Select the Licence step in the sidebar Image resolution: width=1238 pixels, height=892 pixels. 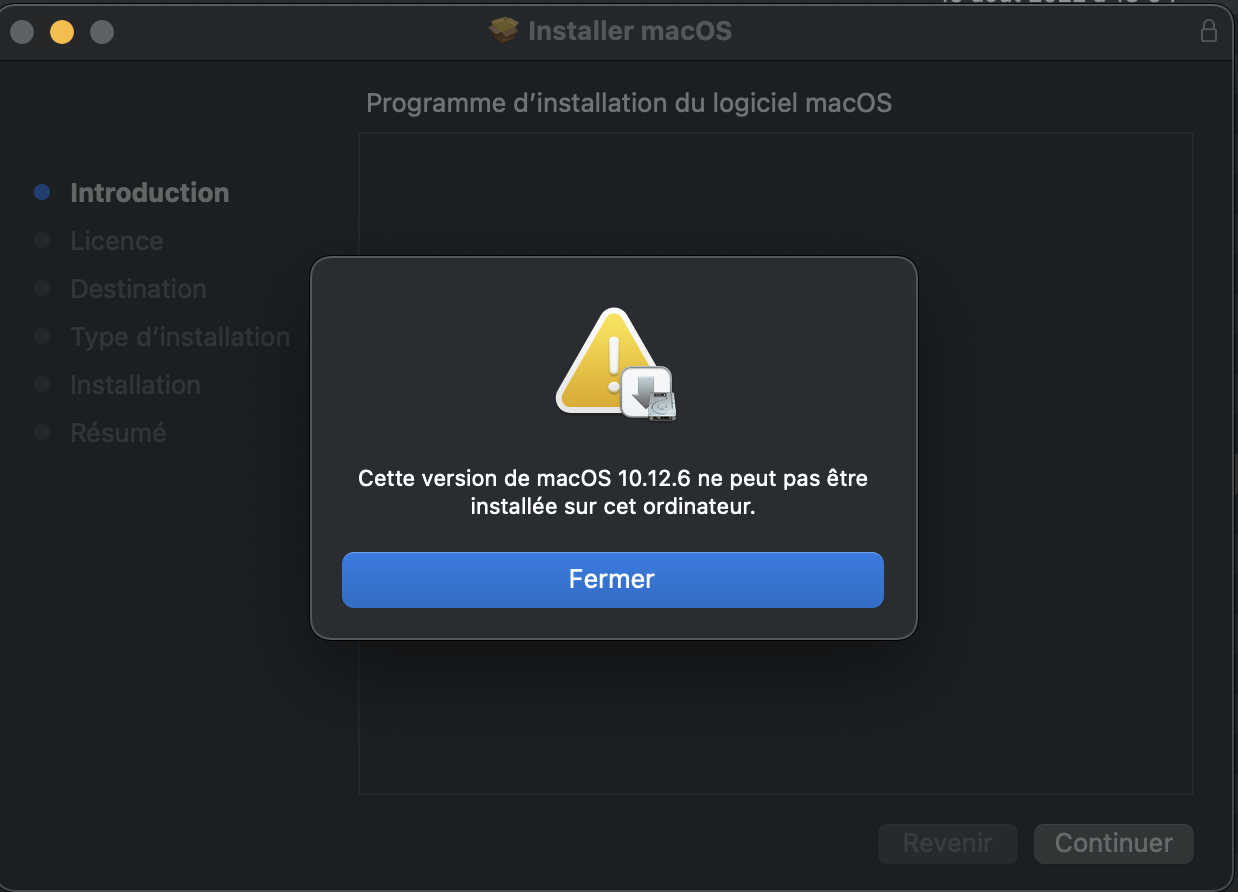pos(116,241)
